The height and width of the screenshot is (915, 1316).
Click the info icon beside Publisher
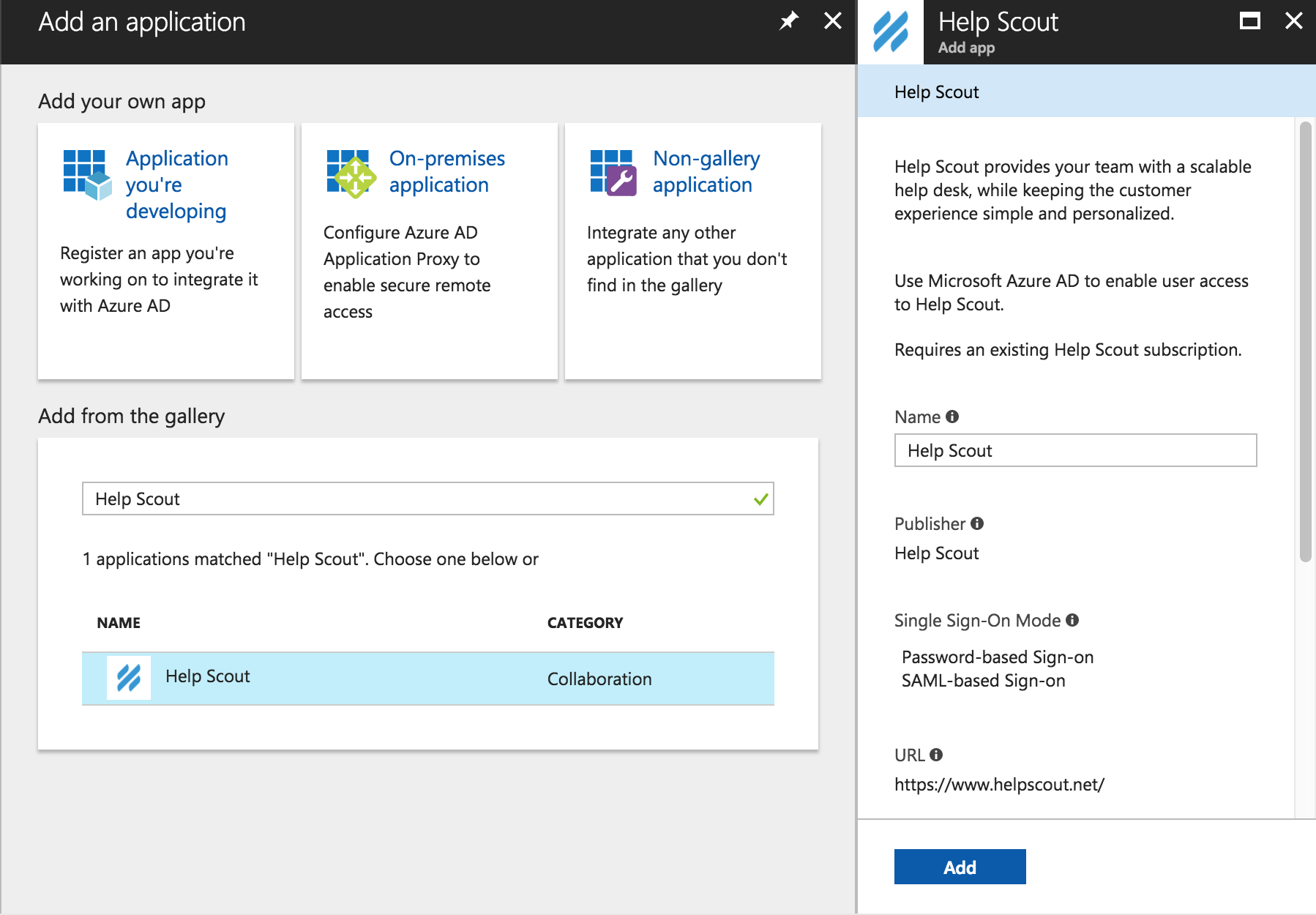[977, 523]
